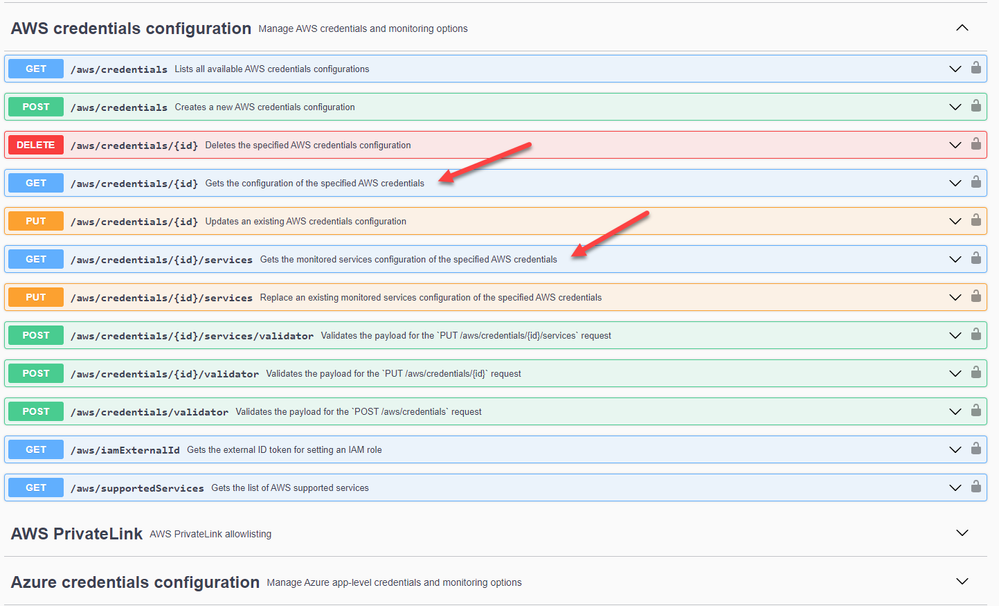Open POST /aws/credentials/{id}/services/validator endpoint path
The height and width of the screenshot is (606, 999).
192,336
